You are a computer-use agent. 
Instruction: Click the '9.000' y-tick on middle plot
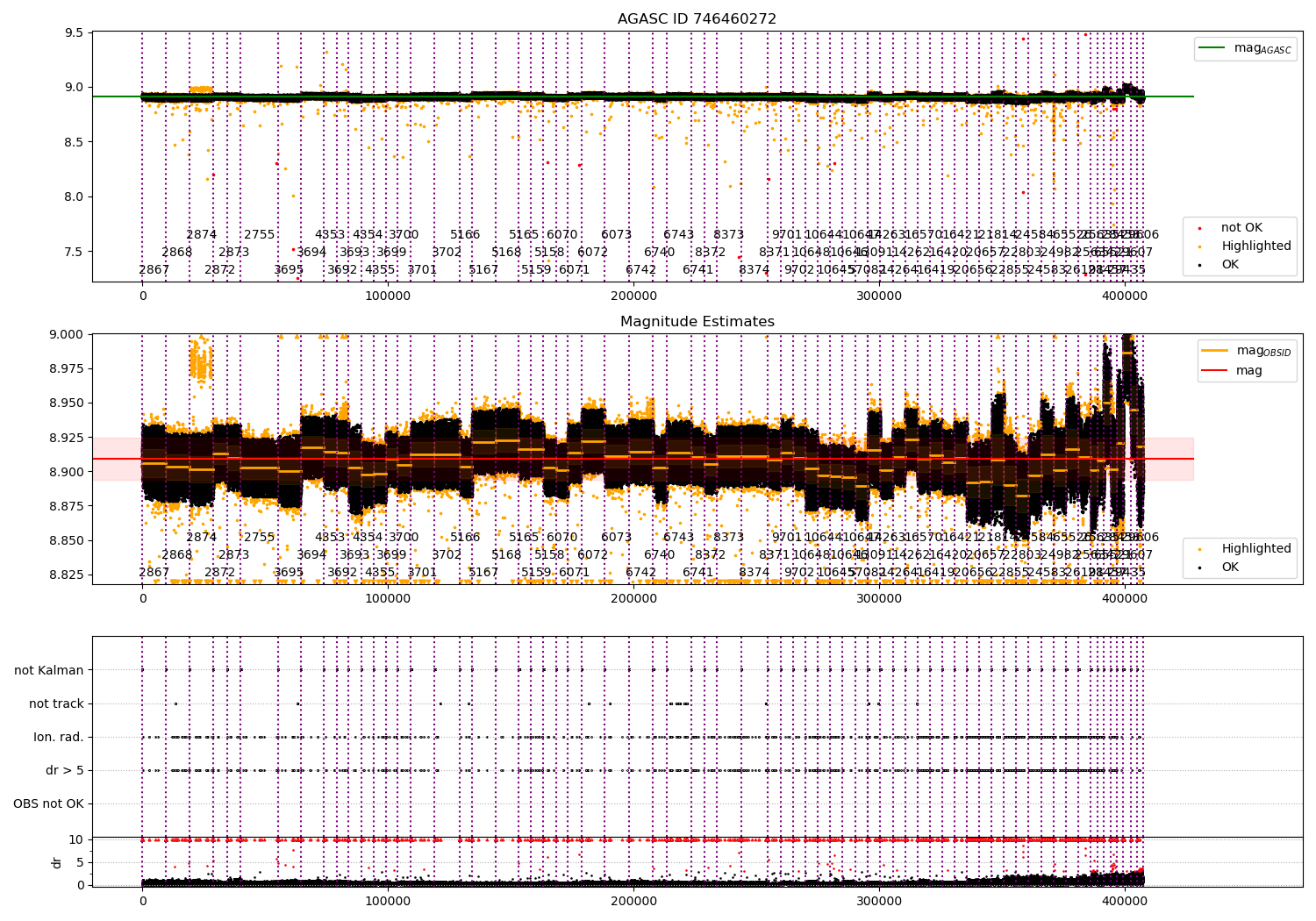click(x=68, y=334)
